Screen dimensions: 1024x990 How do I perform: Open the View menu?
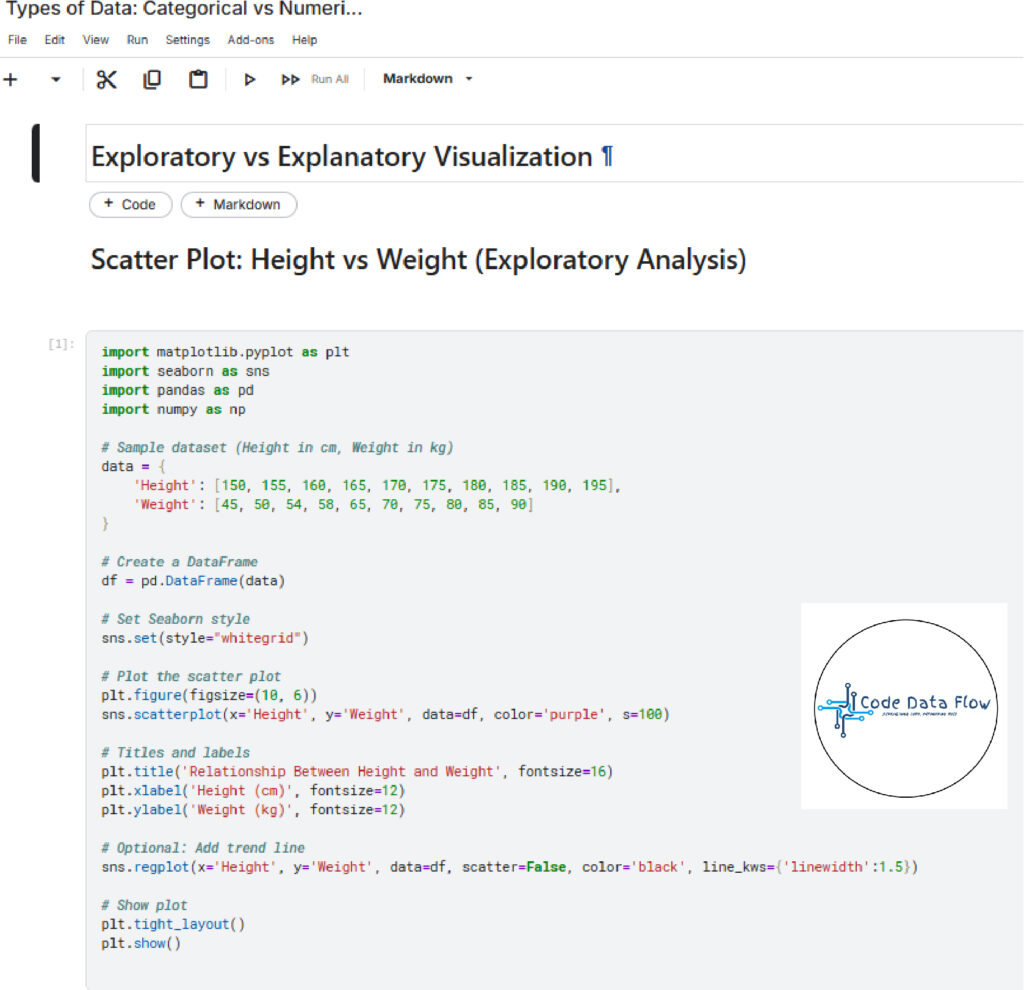(95, 40)
